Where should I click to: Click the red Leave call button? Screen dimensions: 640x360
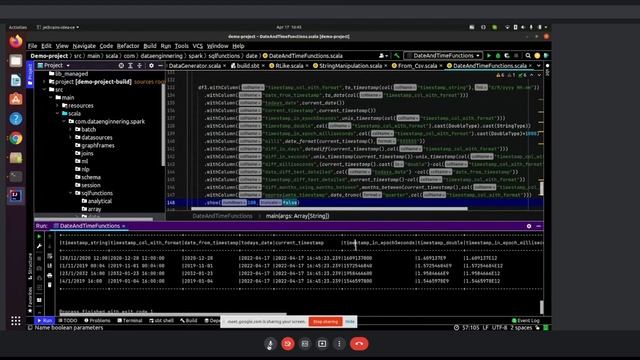tap(359, 344)
